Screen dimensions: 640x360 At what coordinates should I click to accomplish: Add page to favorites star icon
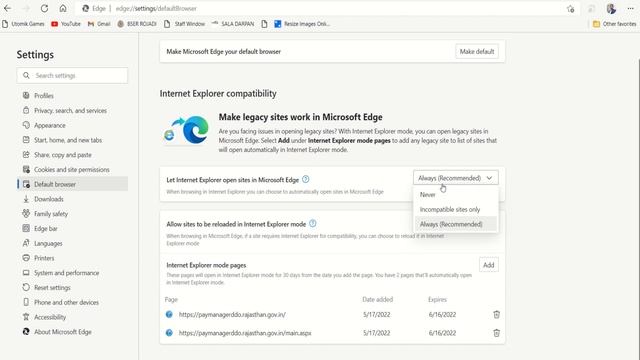[570, 9]
